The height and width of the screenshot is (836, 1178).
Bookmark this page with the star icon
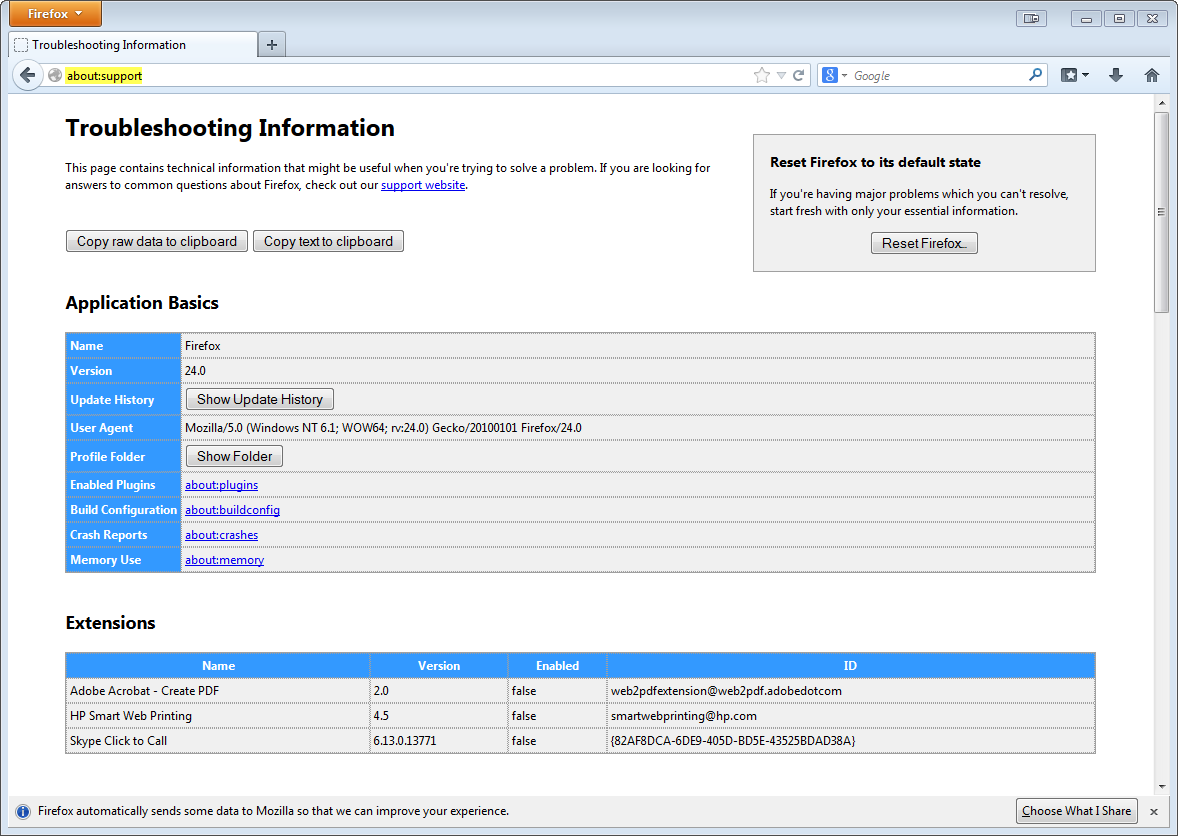tap(762, 75)
